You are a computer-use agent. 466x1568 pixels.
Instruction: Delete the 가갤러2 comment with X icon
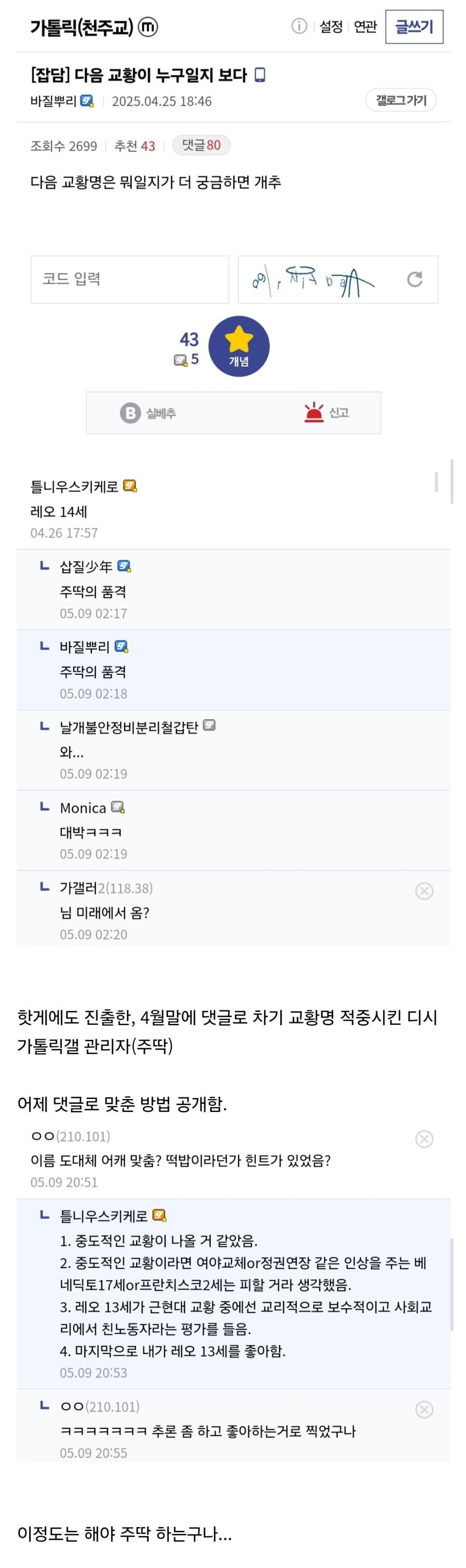tap(424, 891)
